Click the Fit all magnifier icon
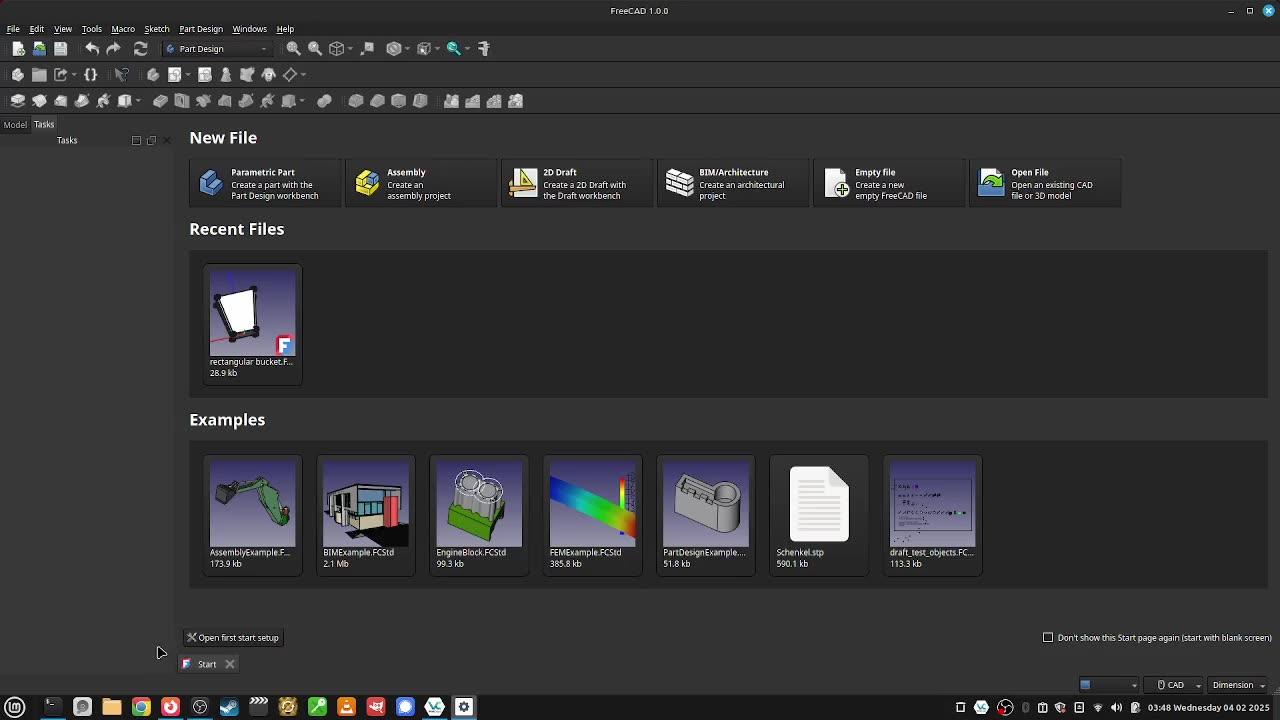The image size is (1280, 720). (293, 48)
